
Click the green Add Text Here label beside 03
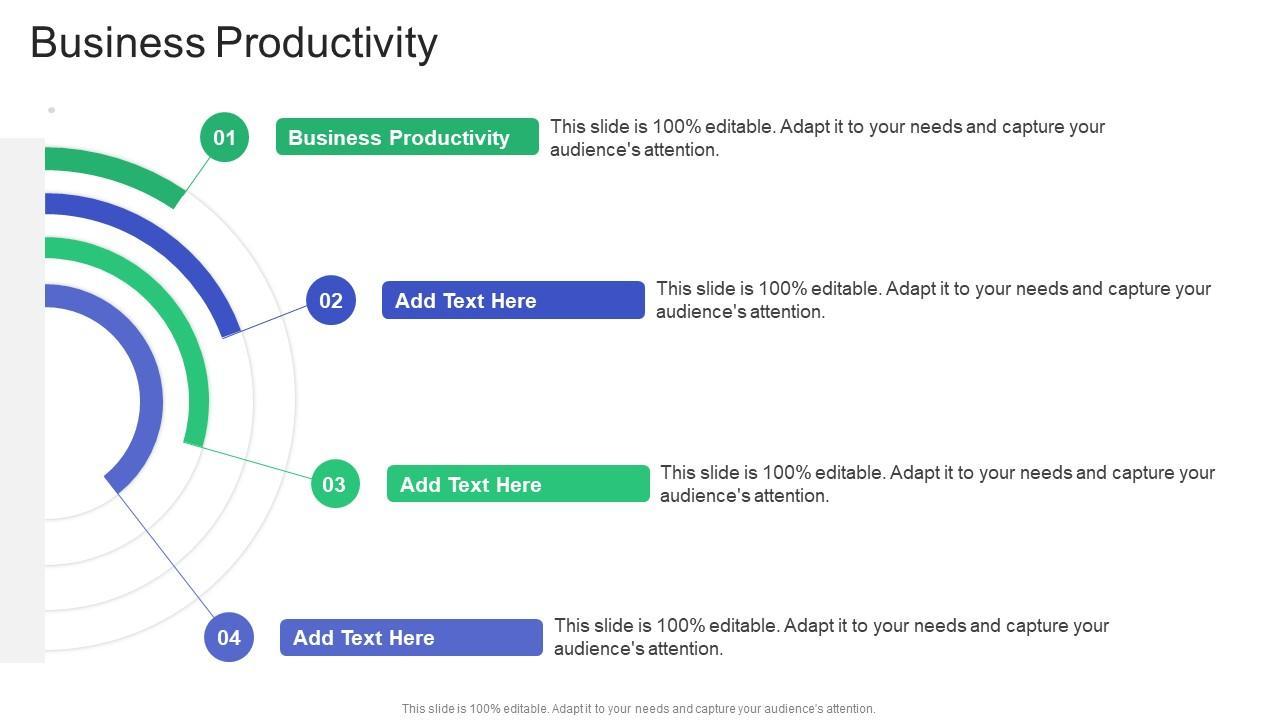(518, 484)
